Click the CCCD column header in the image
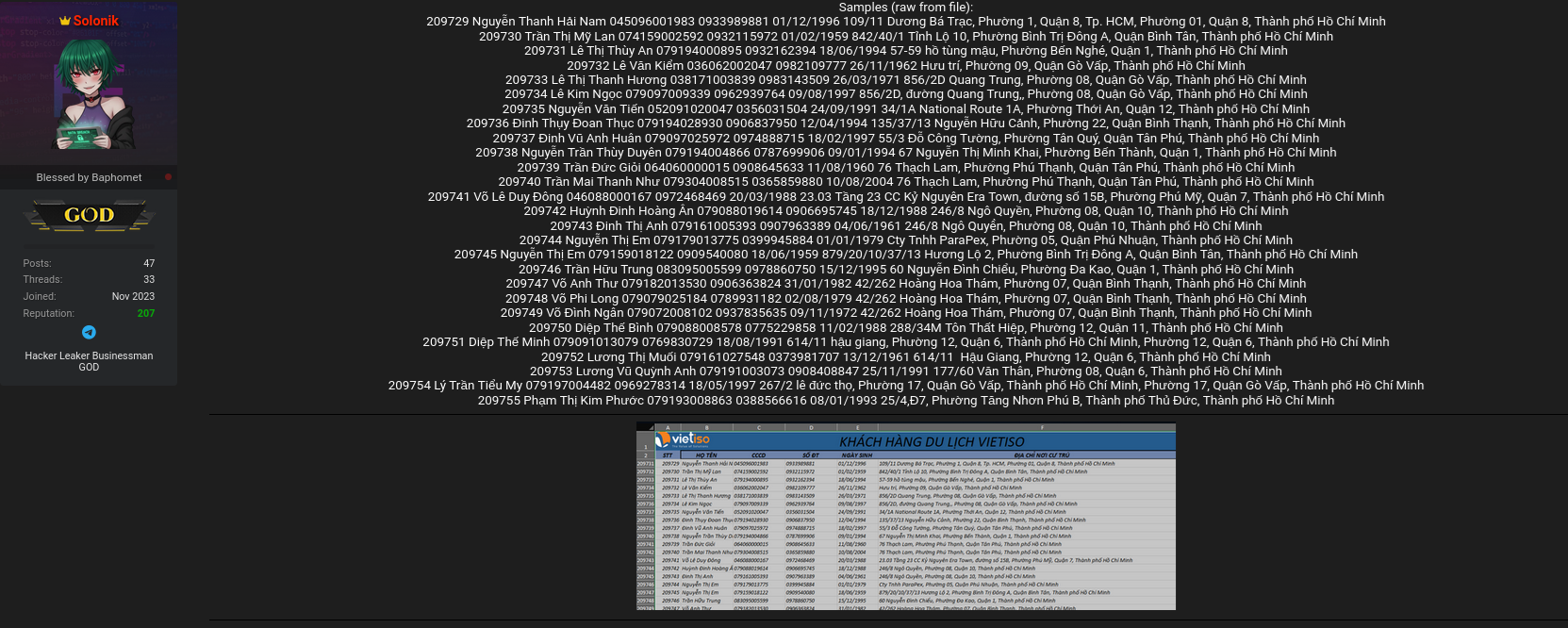Image resolution: width=1568 pixels, height=628 pixels. pos(758,455)
